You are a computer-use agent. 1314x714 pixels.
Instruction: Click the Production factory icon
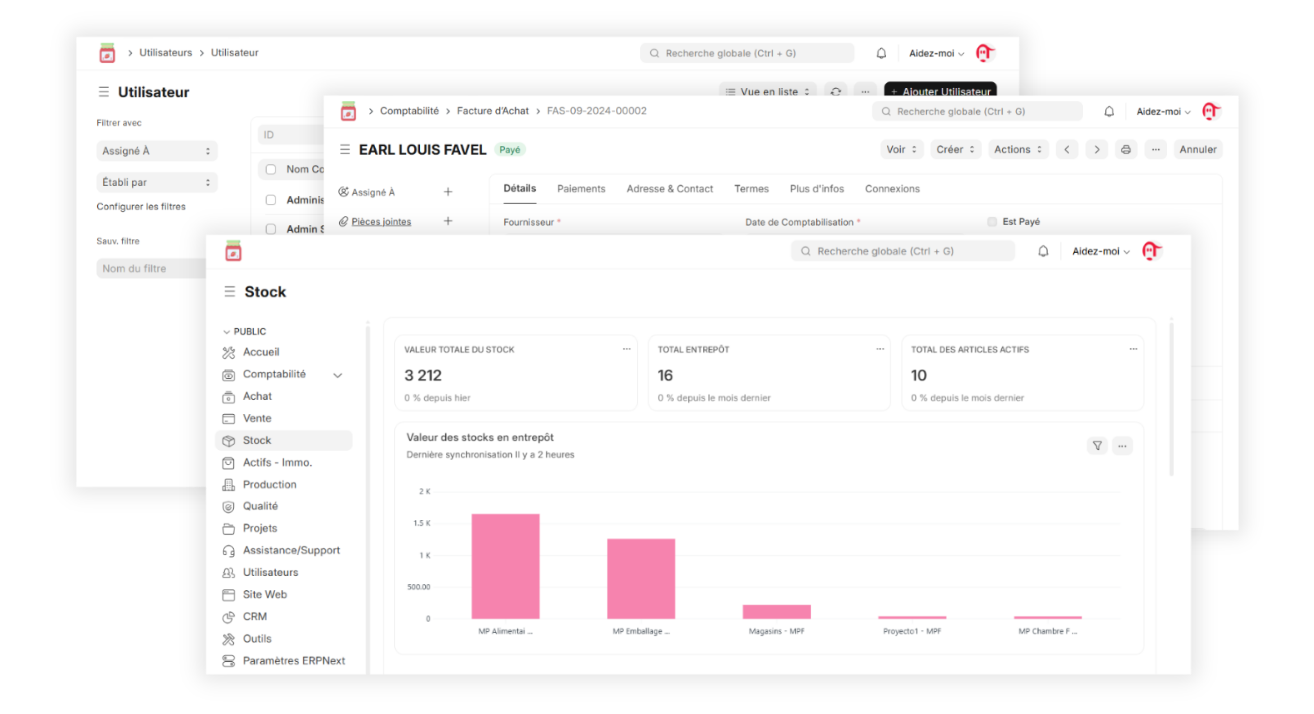[228, 484]
